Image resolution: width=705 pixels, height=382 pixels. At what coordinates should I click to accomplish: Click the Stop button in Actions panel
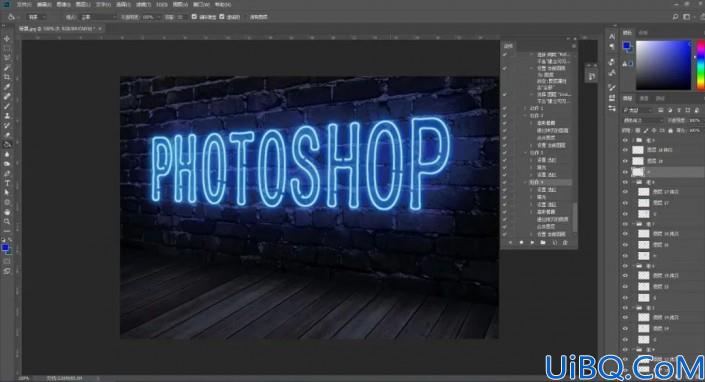coord(510,243)
